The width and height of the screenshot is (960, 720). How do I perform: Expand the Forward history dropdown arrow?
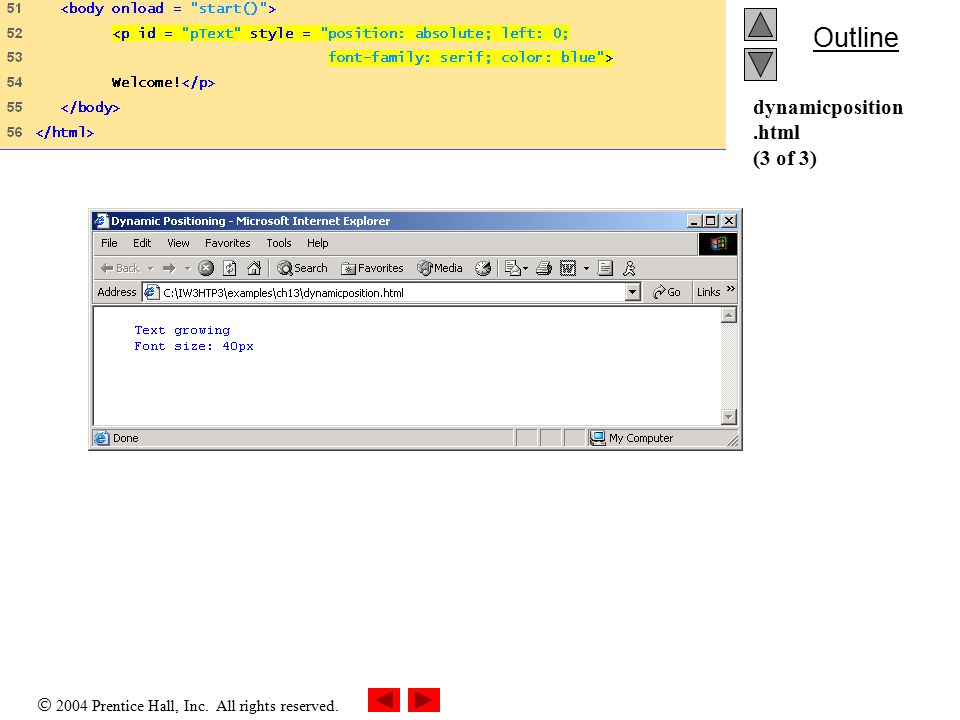[187, 268]
